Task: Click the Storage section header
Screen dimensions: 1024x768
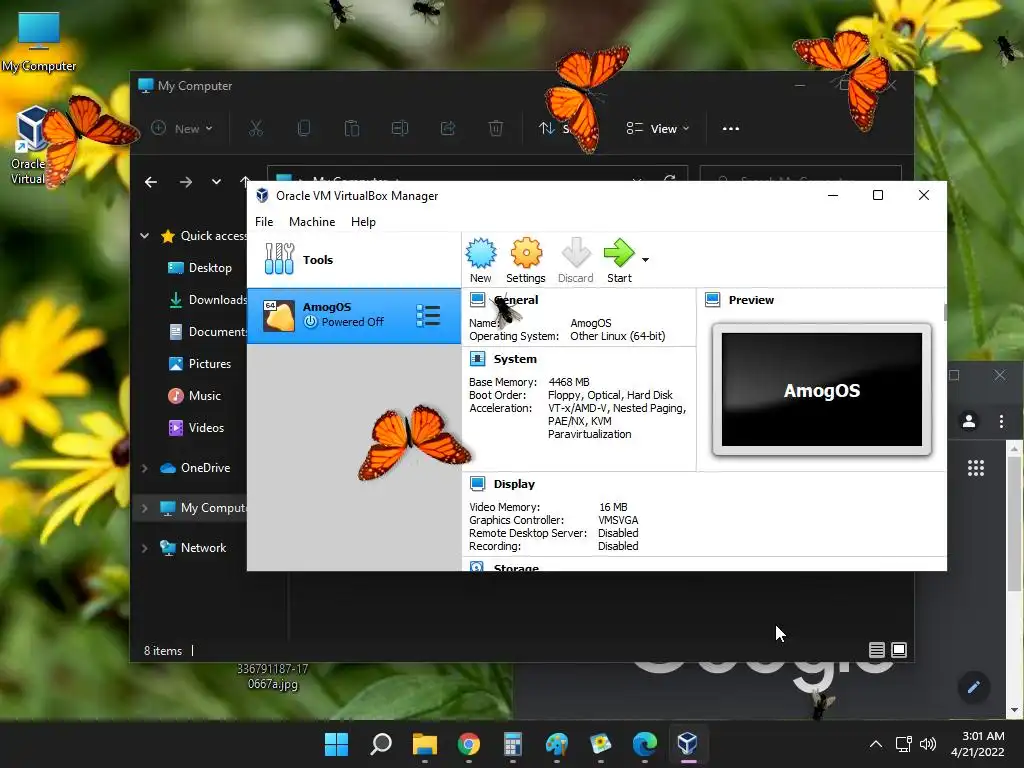Action: click(x=516, y=567)
